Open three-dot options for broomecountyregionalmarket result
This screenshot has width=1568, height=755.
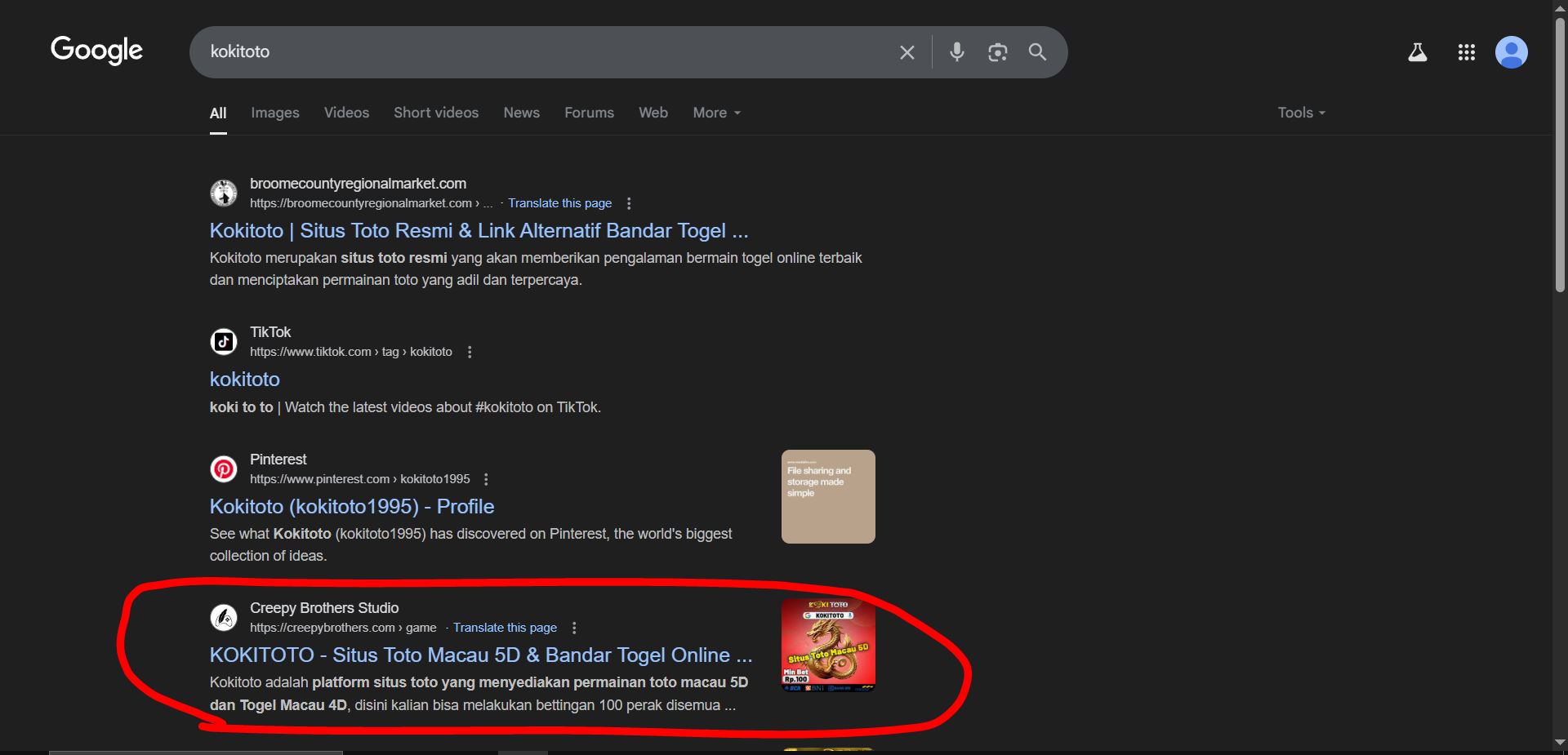pos(629,203)
